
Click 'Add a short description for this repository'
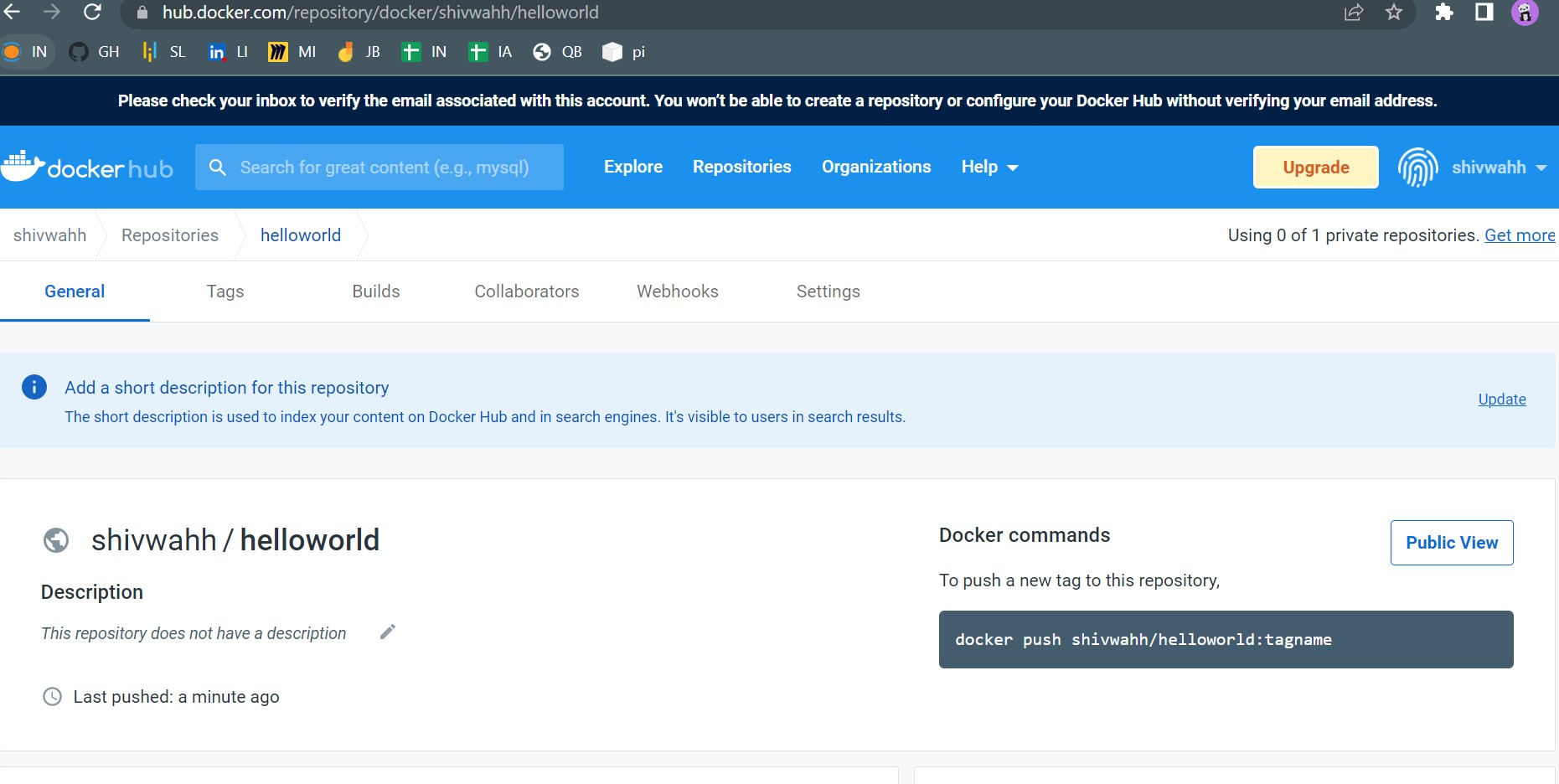(x=227, y=388)
